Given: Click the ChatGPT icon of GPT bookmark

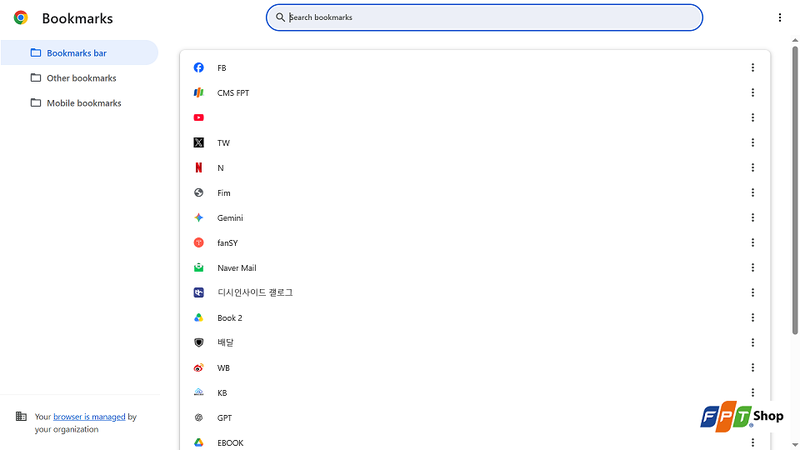Looking at the screenshot, I should pyautogui.click(x=198, y=418).
